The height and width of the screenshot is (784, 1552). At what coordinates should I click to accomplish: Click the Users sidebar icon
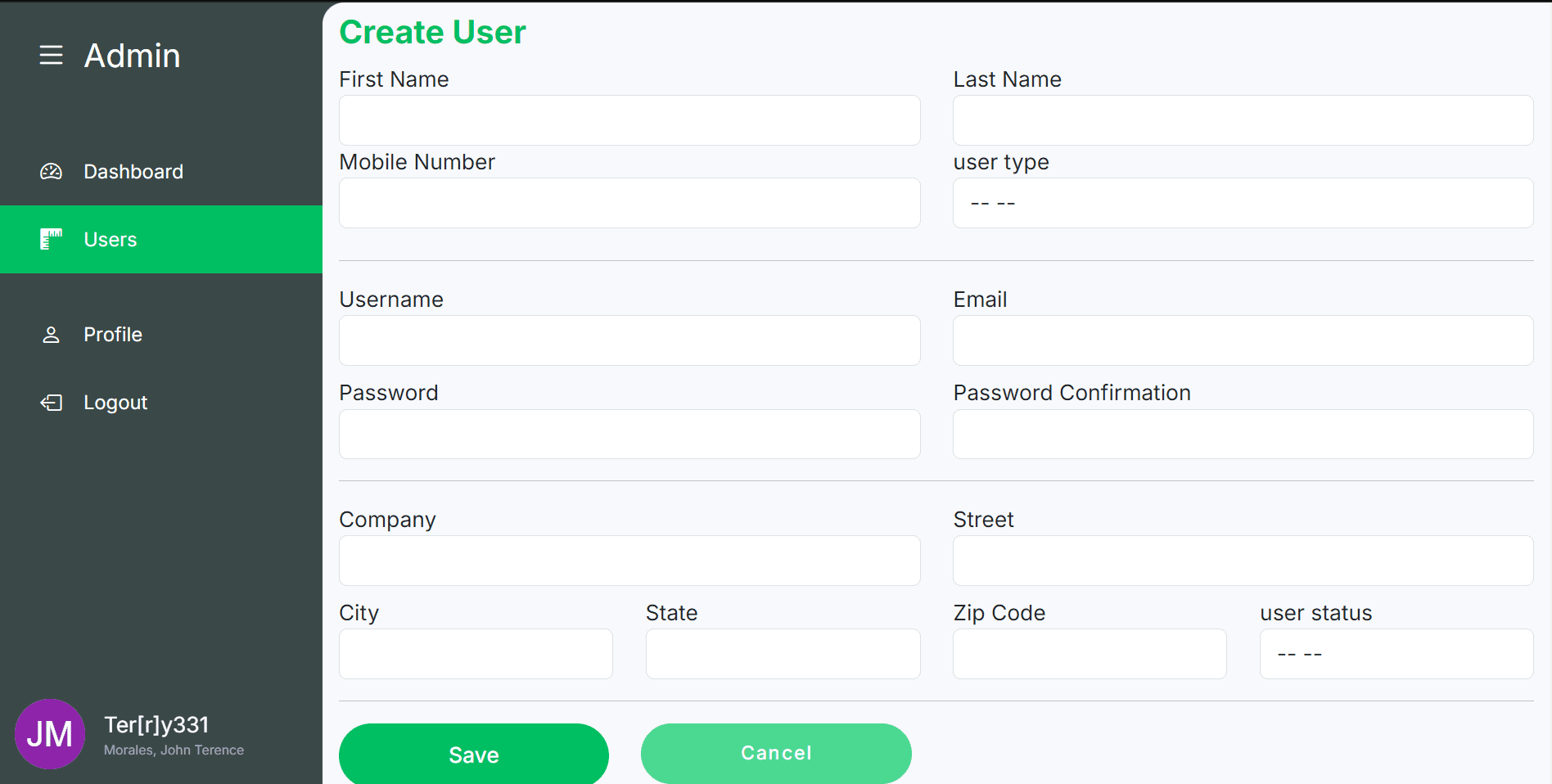click(x=51, y=239)
